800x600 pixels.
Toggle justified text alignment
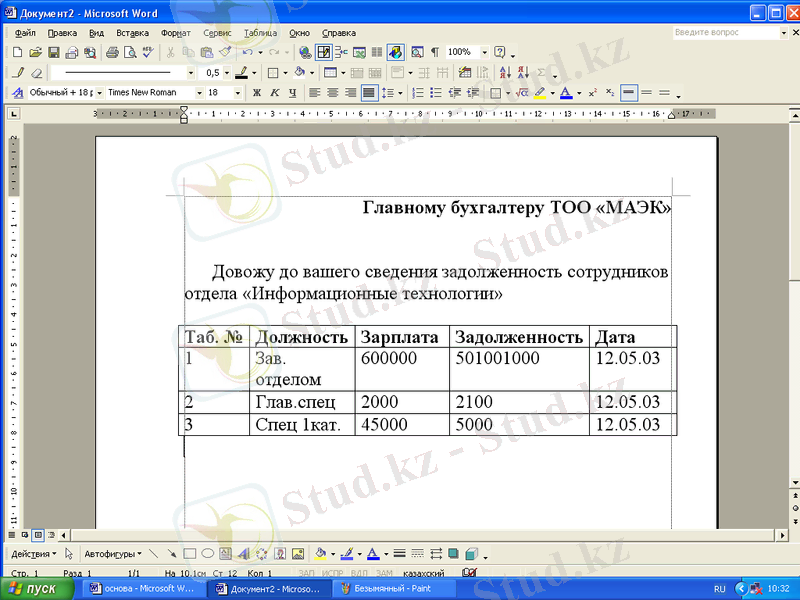(368, 93)
